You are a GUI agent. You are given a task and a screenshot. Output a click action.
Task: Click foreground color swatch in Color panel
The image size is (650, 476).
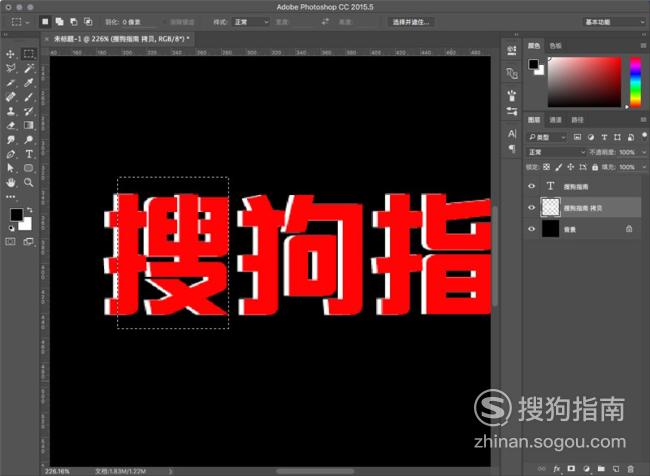pos(534,64)
